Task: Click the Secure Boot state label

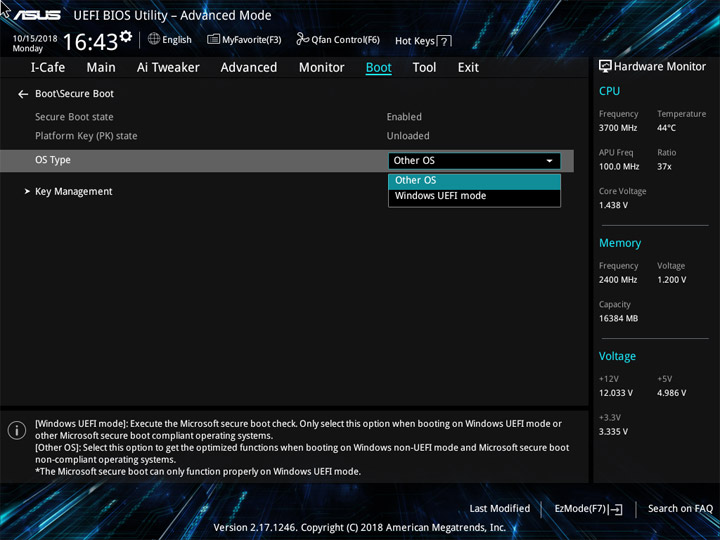Action: 74,117
